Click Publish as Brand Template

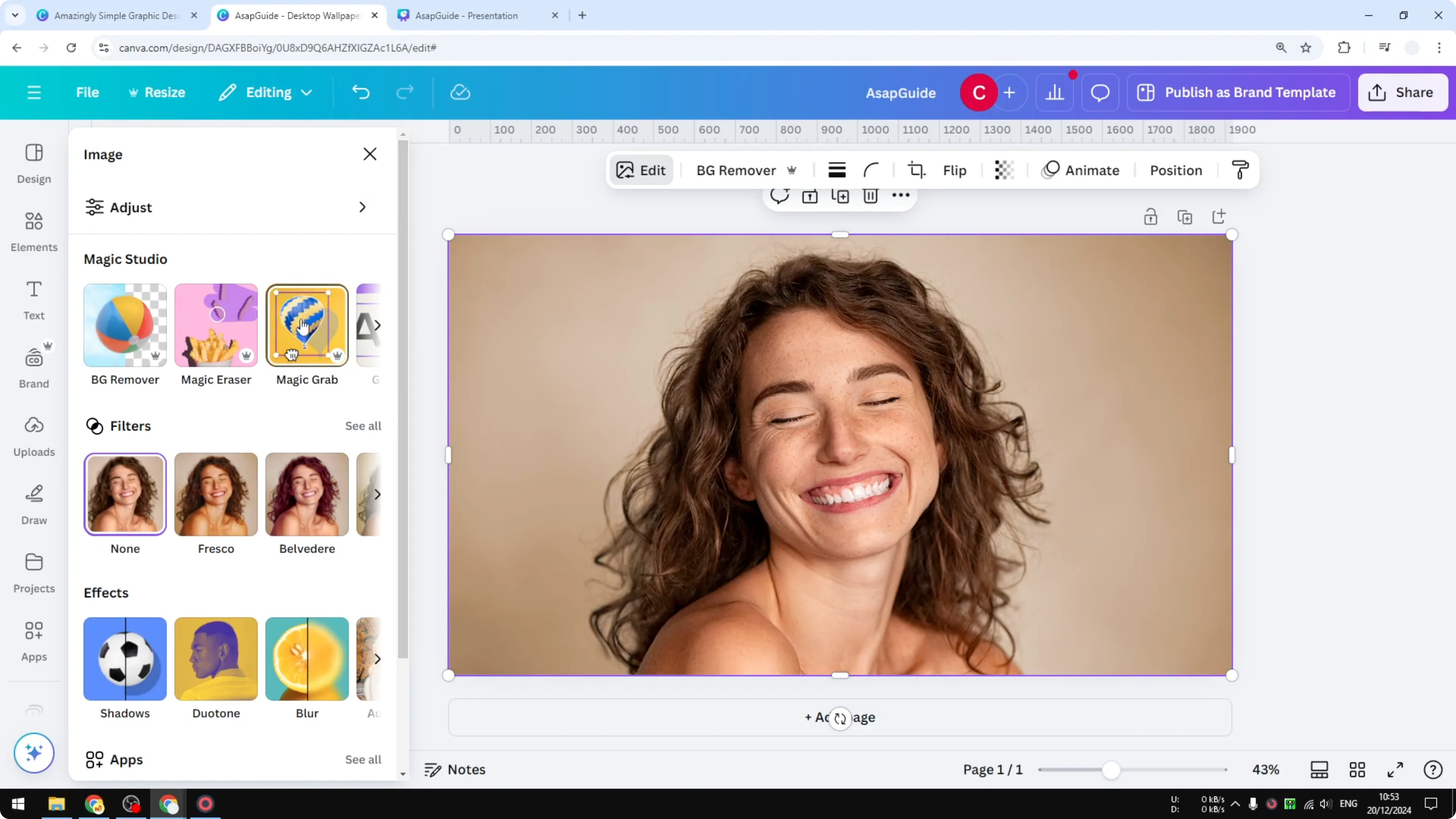(1237, 92)
